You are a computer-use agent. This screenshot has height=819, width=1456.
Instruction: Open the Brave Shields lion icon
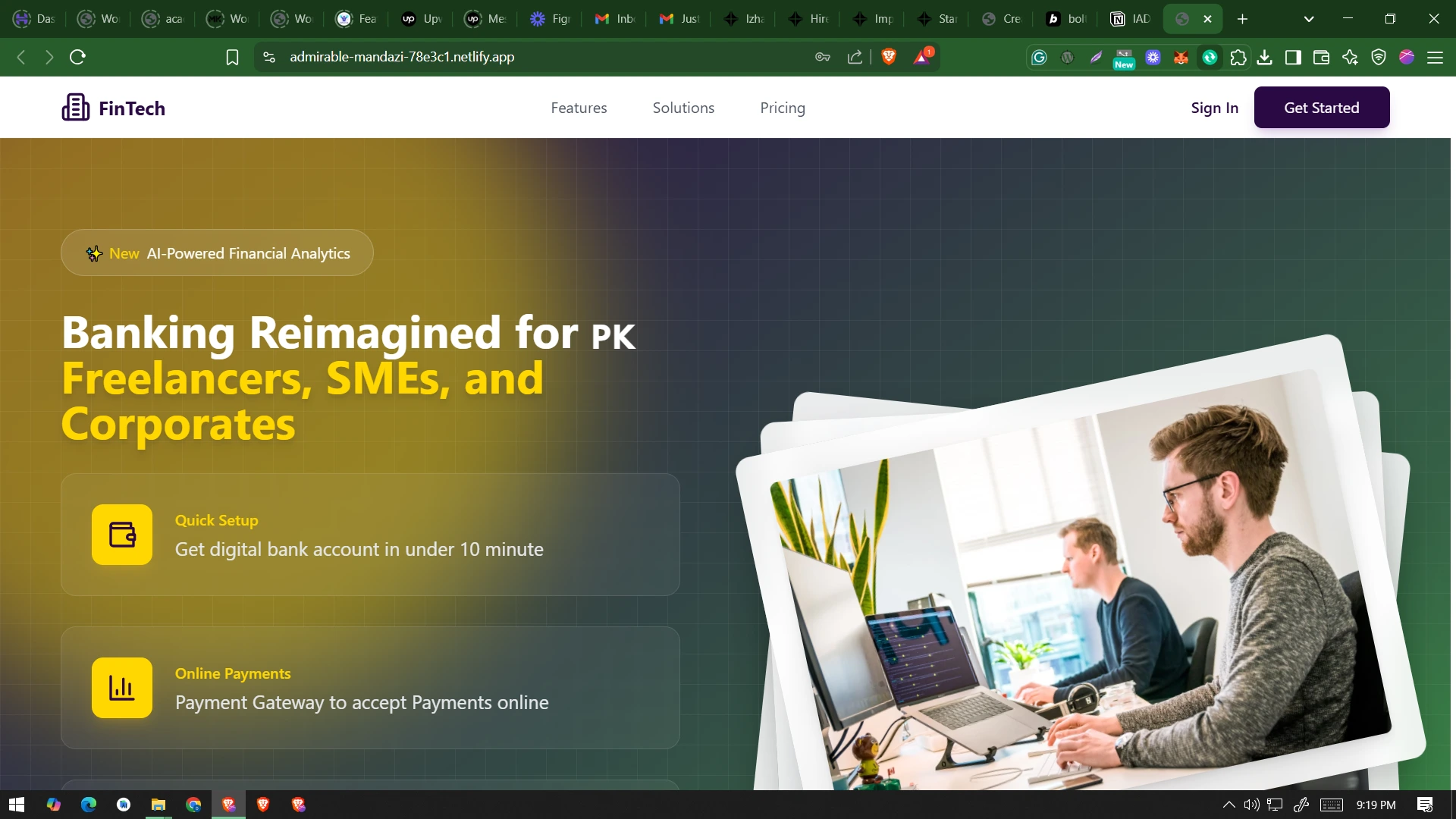click(889, 57)
